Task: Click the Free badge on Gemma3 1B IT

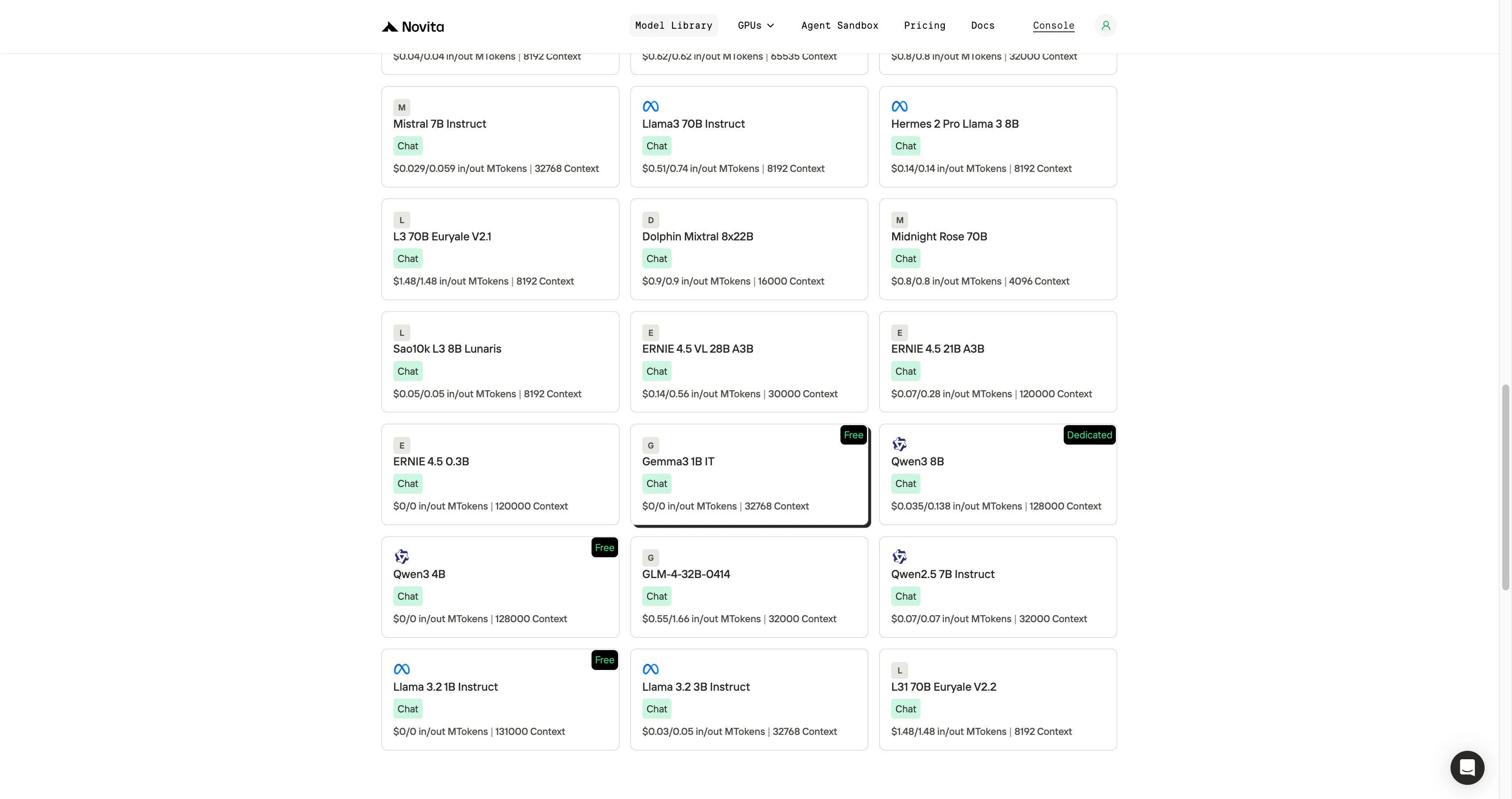Action: click(853, 435)
